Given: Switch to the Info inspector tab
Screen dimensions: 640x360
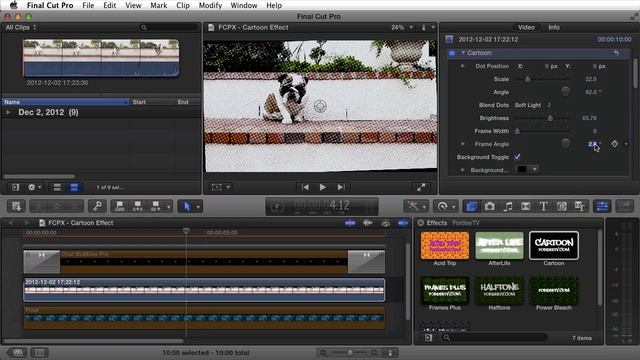Looking at the screenshot, I should coord(553,27).
